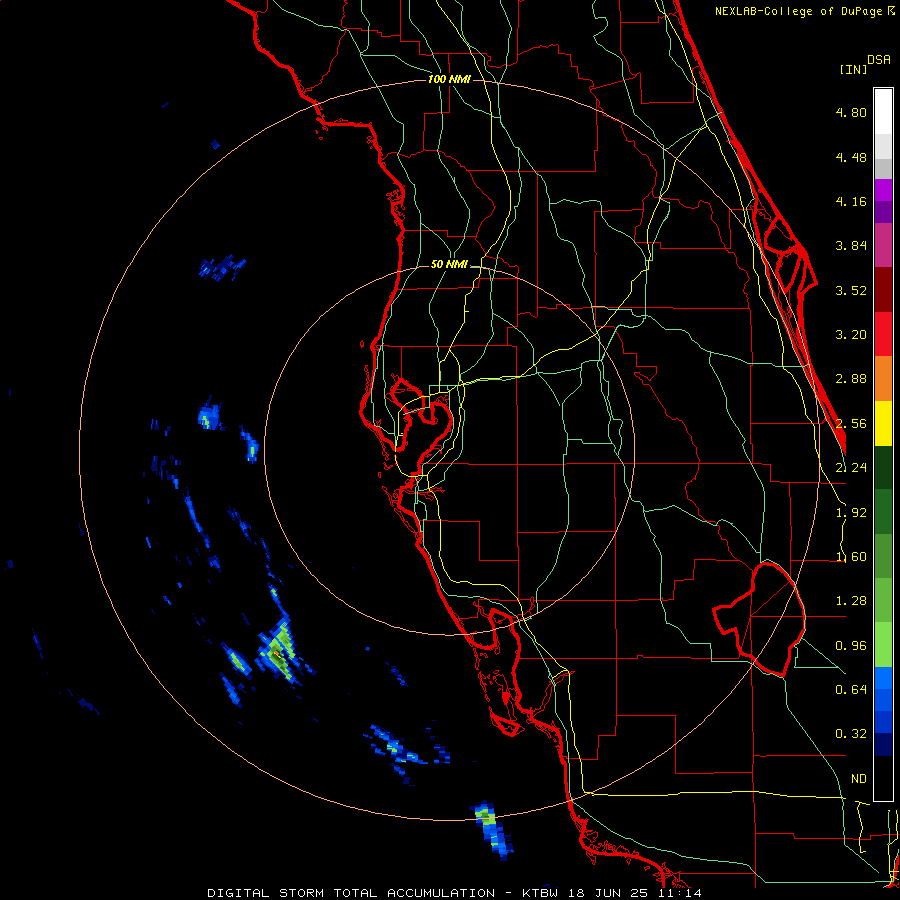Click the 2.24 legend value
Screen dimensions: 900x900
pyautogui.click(x=851, y=468)
